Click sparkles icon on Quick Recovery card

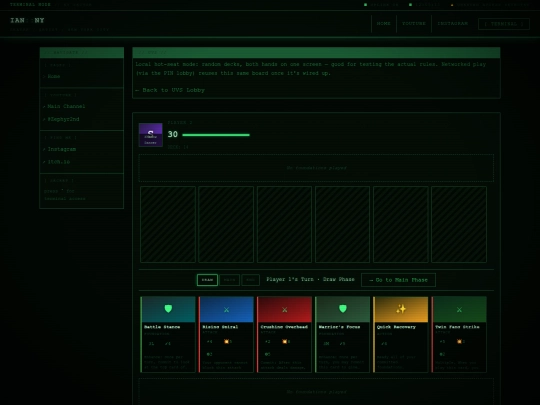(401, 309)
